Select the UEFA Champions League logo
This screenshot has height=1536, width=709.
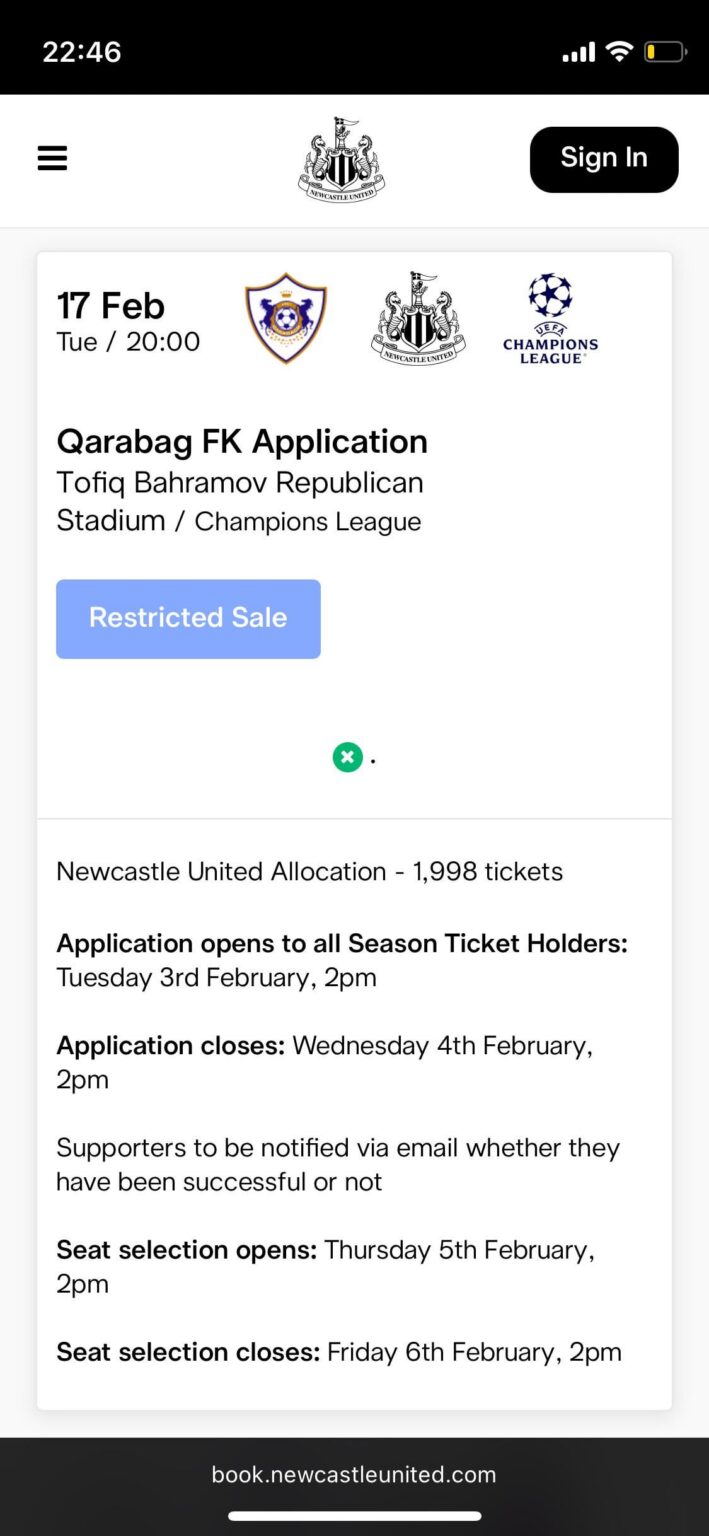(x=550, y=318)
